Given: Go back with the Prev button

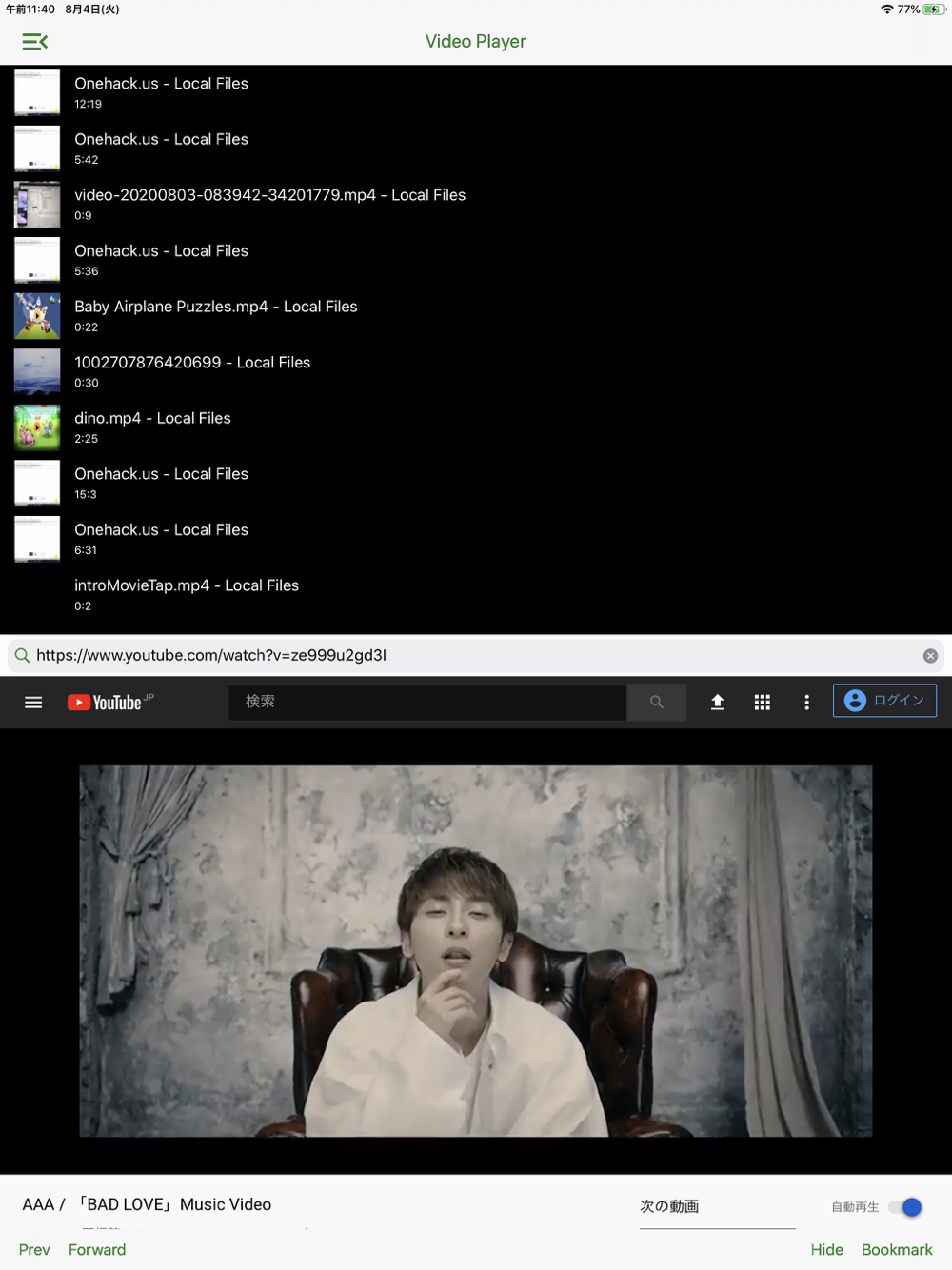Looking at the screenshot, I should point(34,1250).
